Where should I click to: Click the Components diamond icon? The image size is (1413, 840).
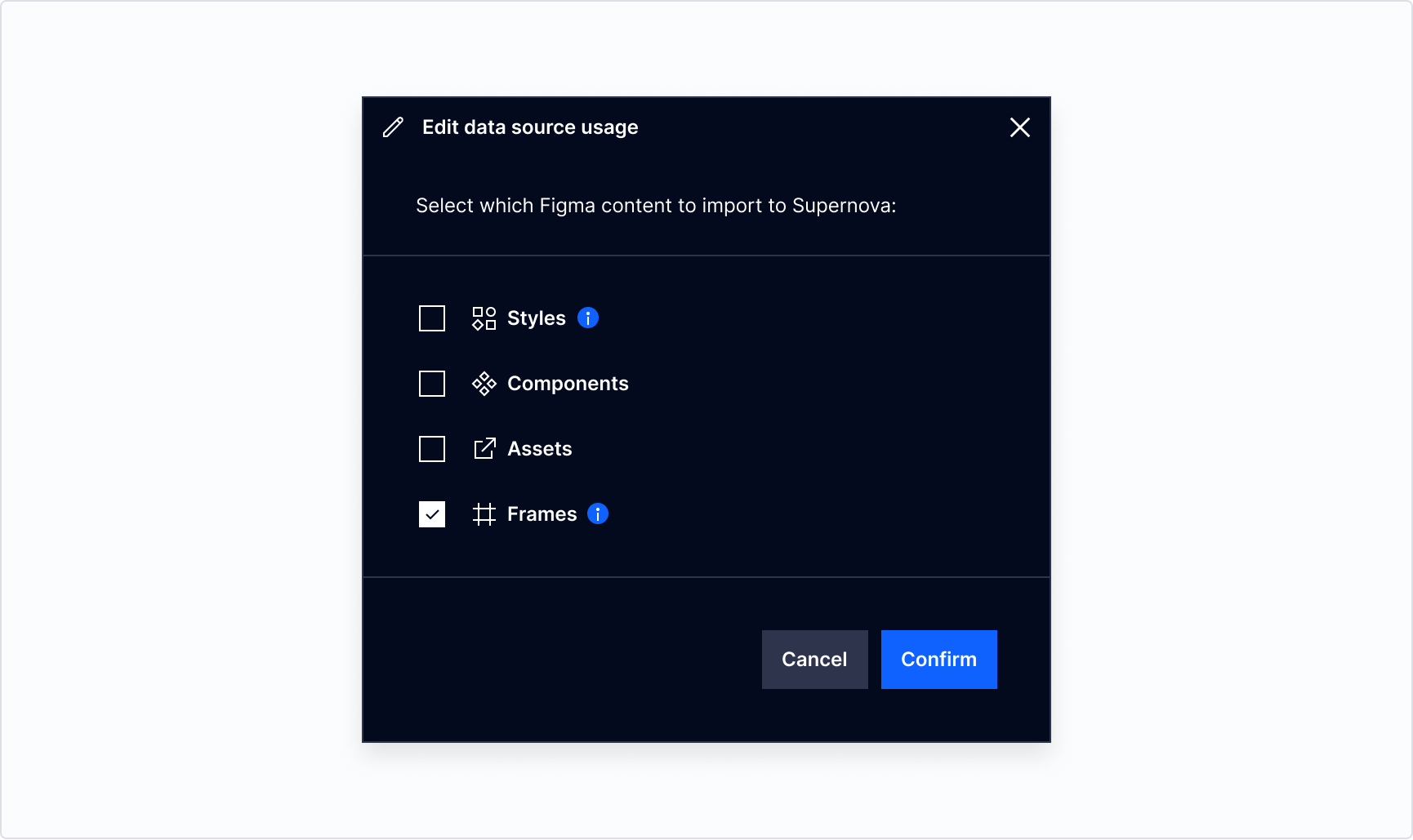484,384
